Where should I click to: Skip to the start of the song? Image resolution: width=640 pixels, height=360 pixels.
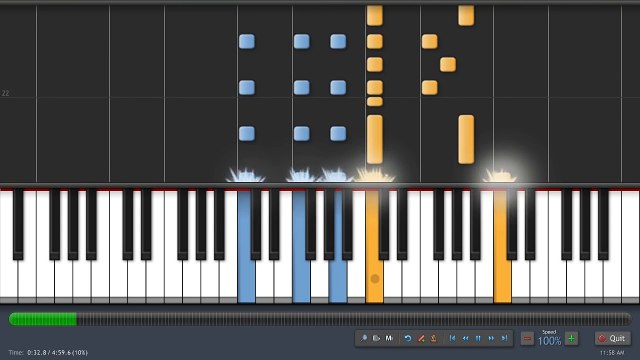point(452,338)
